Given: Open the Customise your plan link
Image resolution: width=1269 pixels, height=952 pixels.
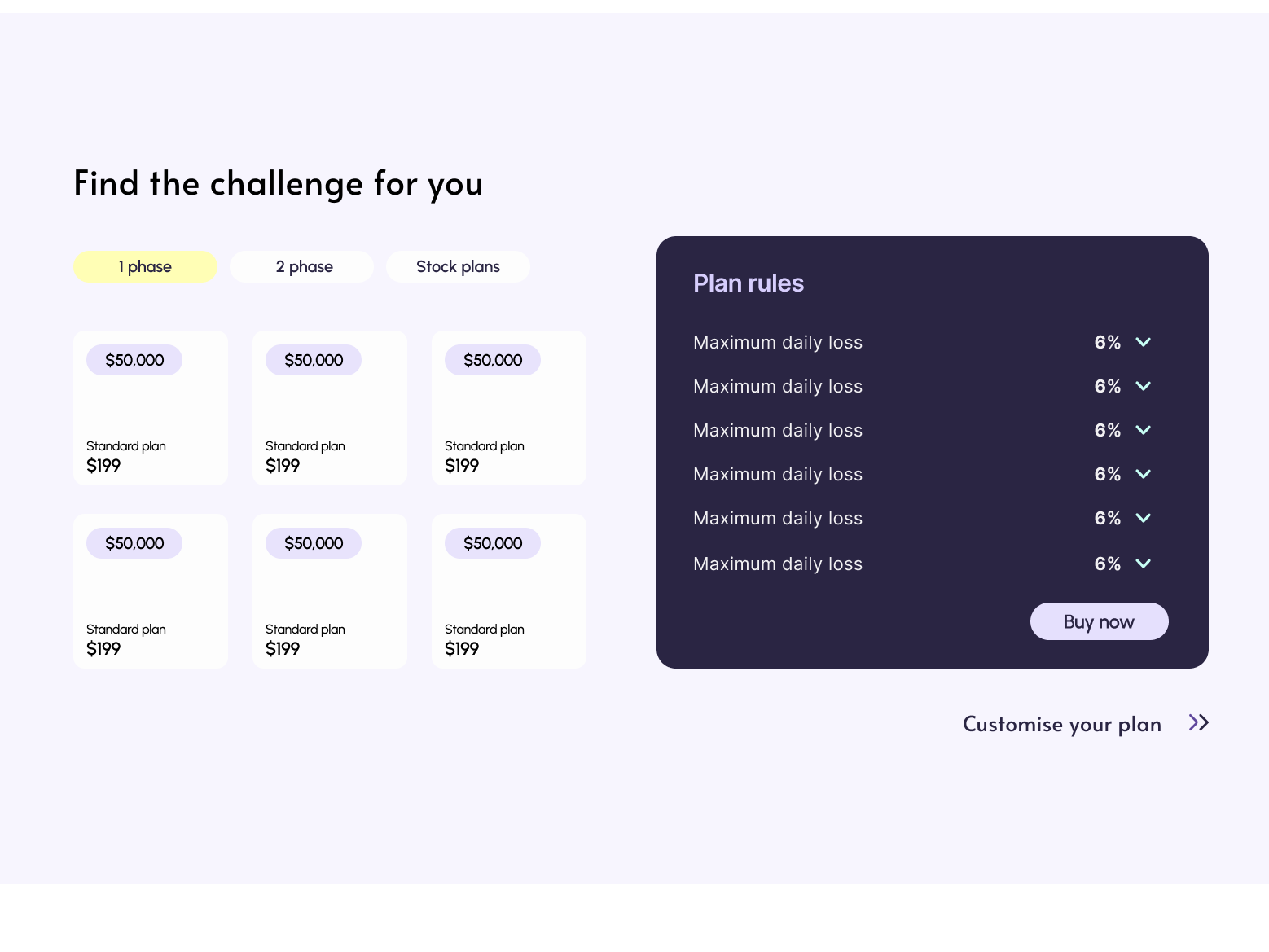Looking at the screenshot, I should click(1062, 724).
